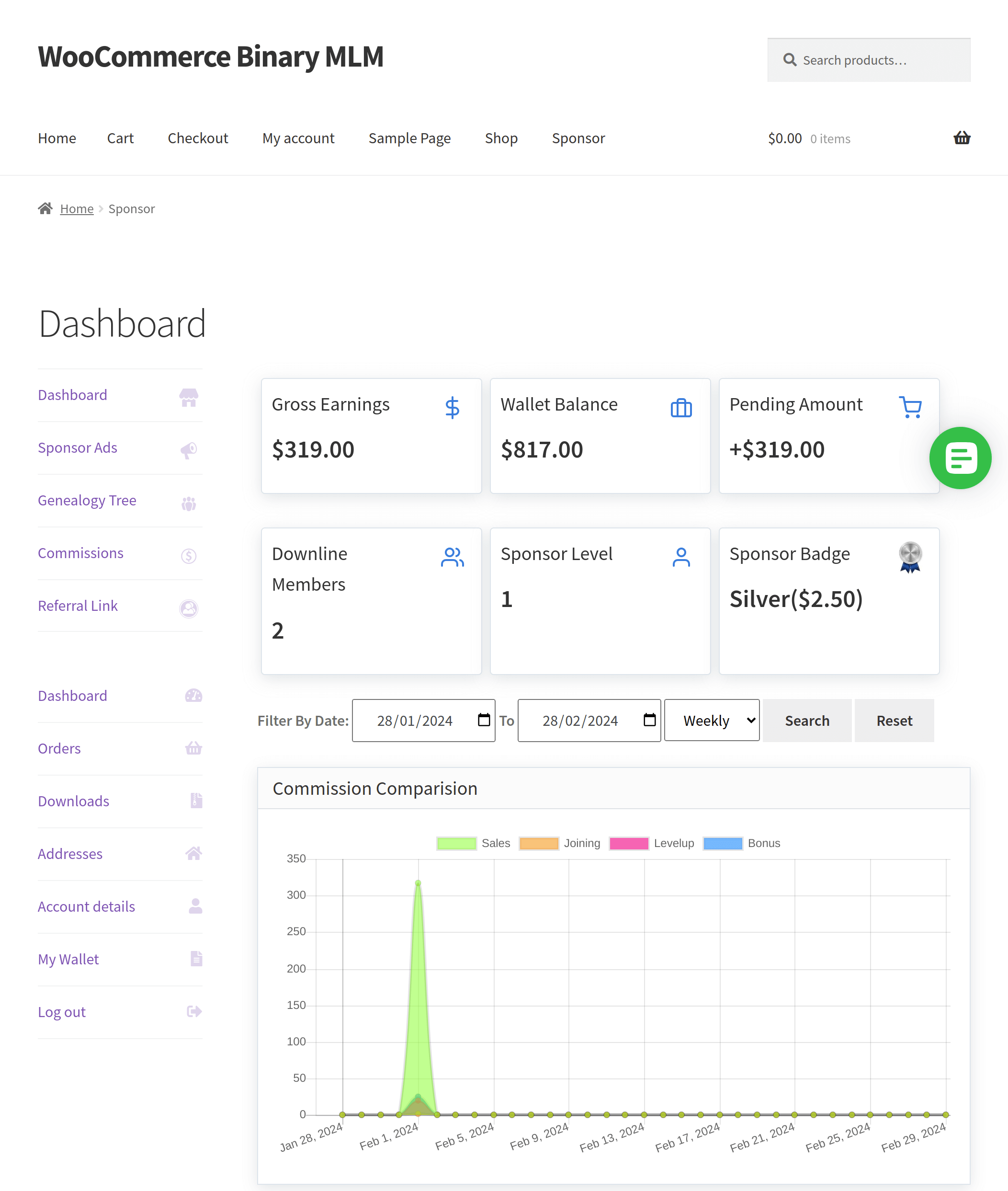Click the sign-out icon beside Log out

coord(194,1011)
